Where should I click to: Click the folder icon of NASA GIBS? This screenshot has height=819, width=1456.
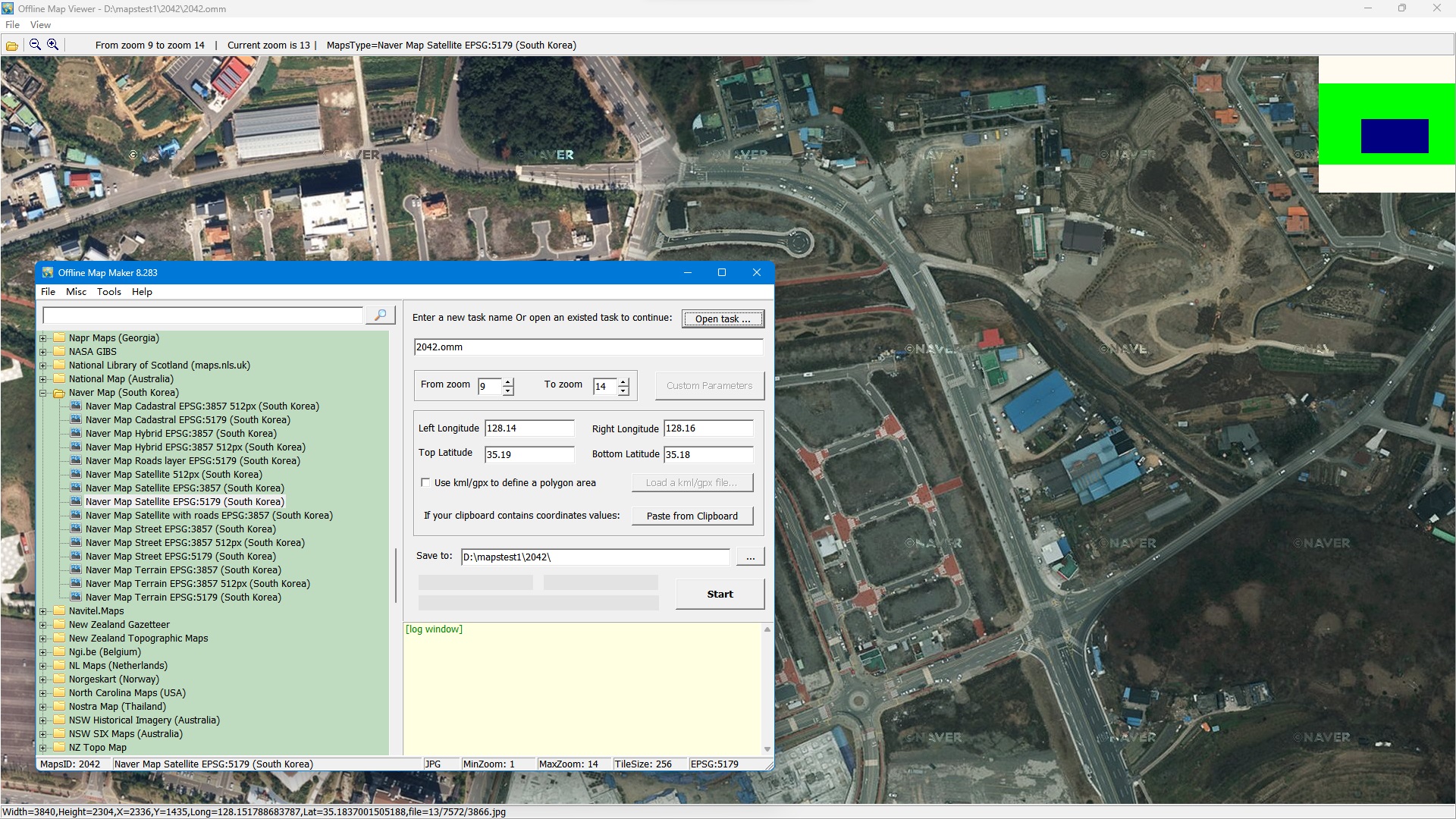click(59, 351)
